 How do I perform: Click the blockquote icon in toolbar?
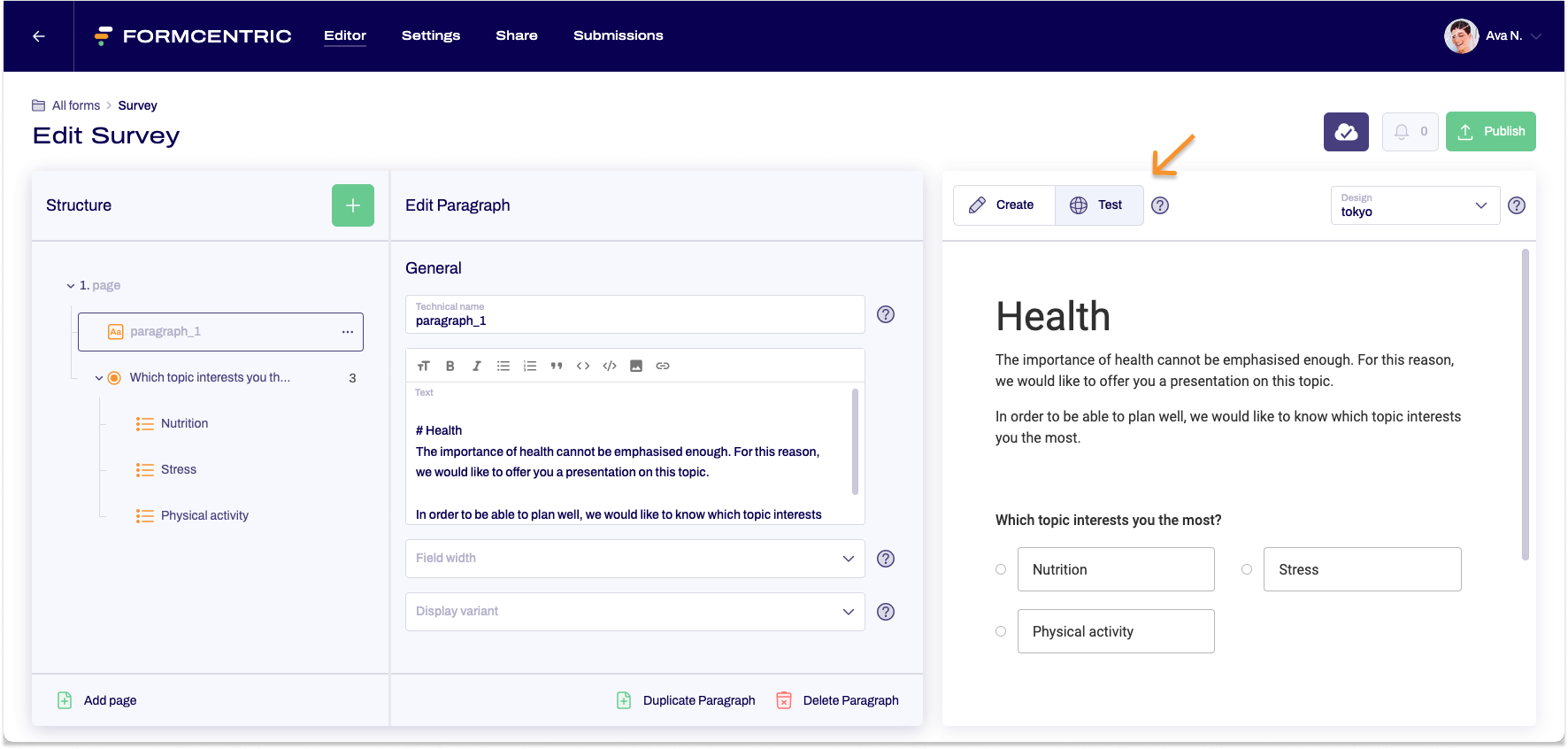[x=556, y=366]
